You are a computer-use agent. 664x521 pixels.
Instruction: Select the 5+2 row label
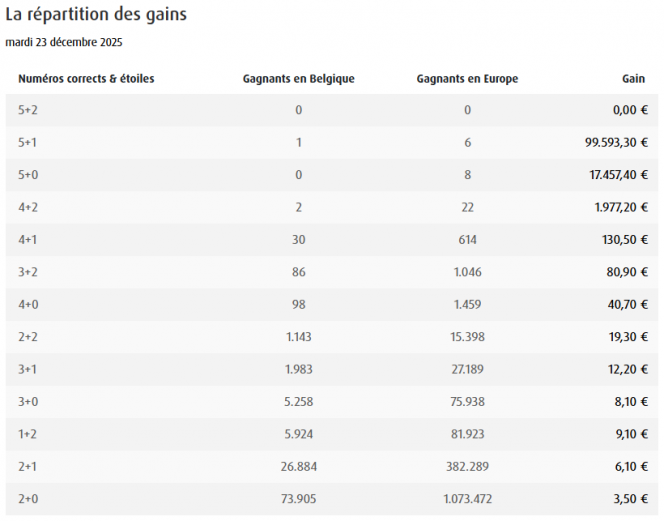pyautogui.click(x=27, y=110)
